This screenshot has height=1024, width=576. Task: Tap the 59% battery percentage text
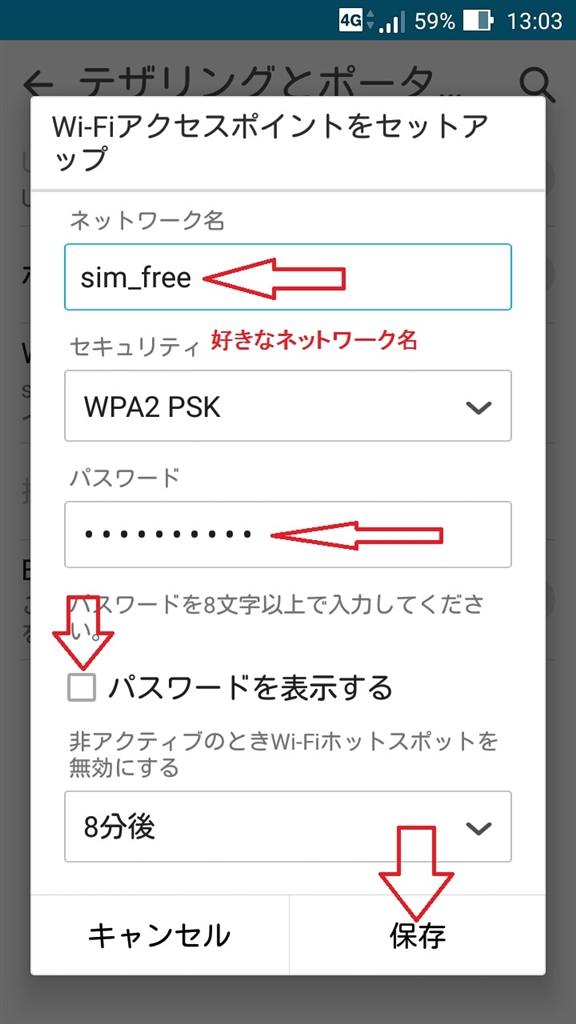pos(434,21)
